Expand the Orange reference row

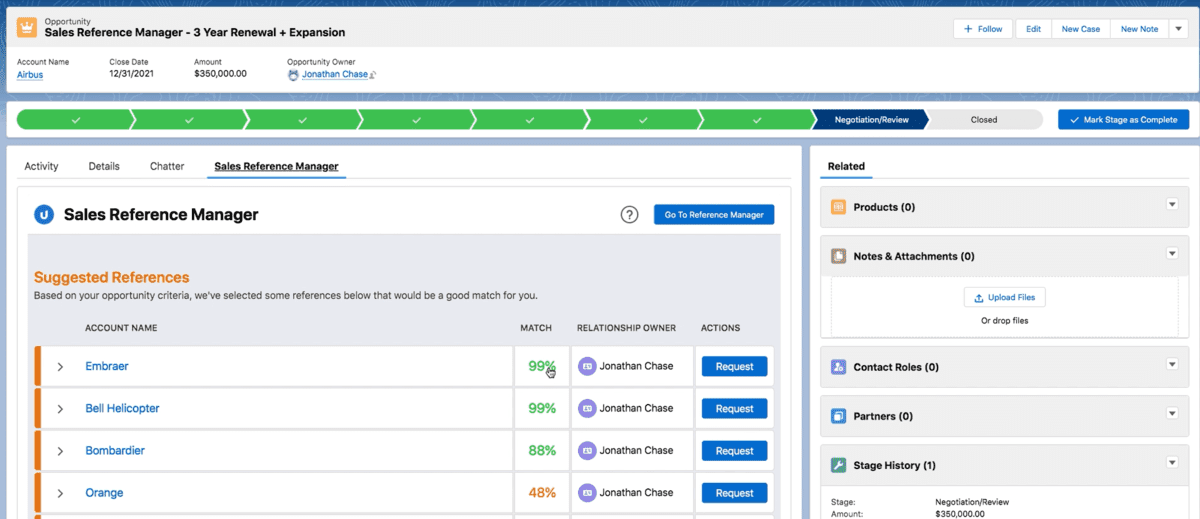pyautogui.click(x=60, y=493)
